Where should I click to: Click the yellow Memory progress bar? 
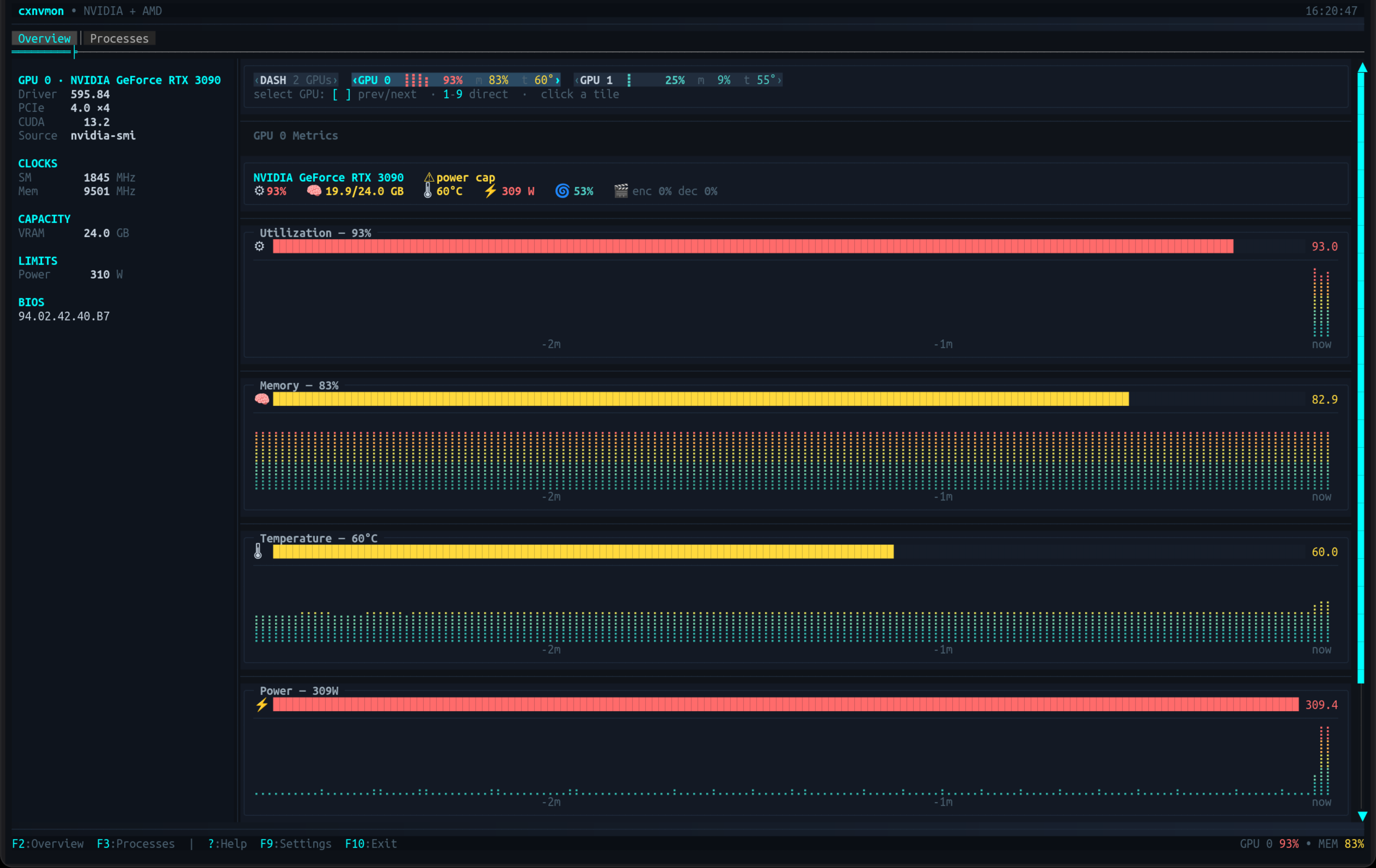(701, 399)
